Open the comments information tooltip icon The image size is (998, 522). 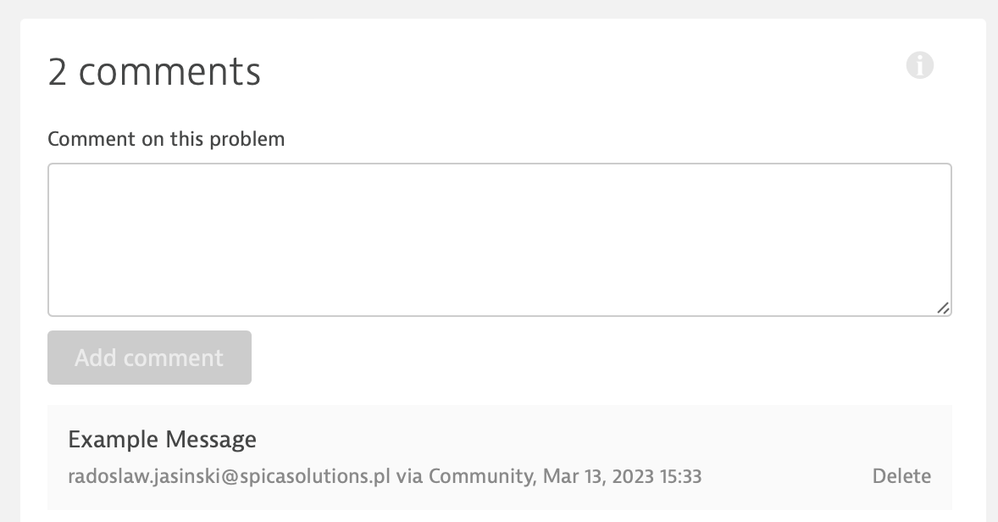coord(919,66)
